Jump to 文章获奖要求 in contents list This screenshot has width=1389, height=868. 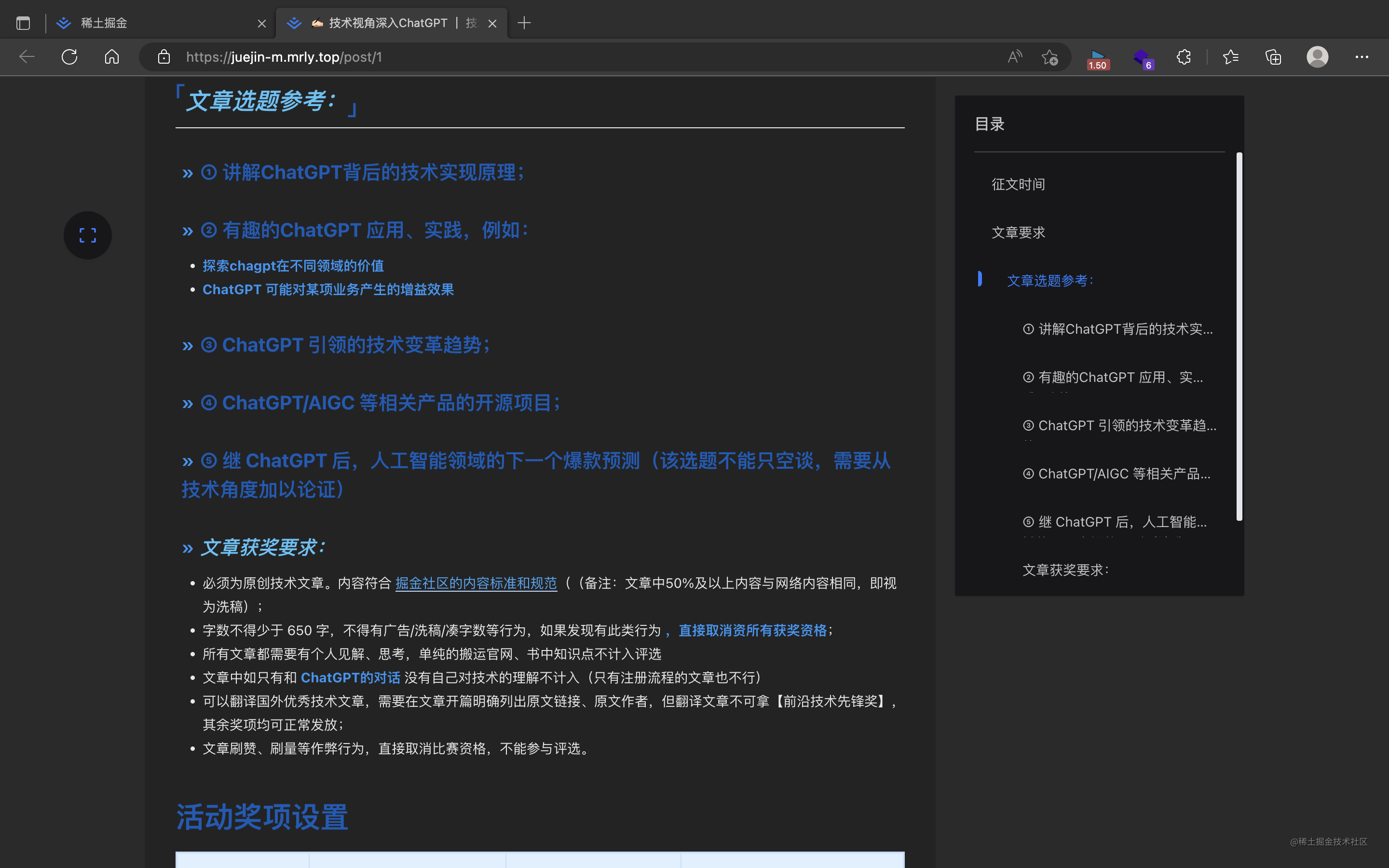coord(1066,570)
